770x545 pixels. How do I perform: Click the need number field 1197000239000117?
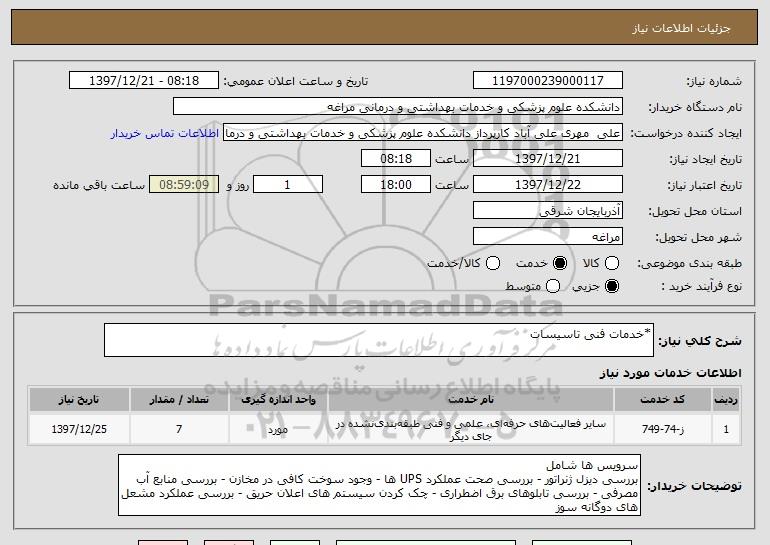(548, 81)
